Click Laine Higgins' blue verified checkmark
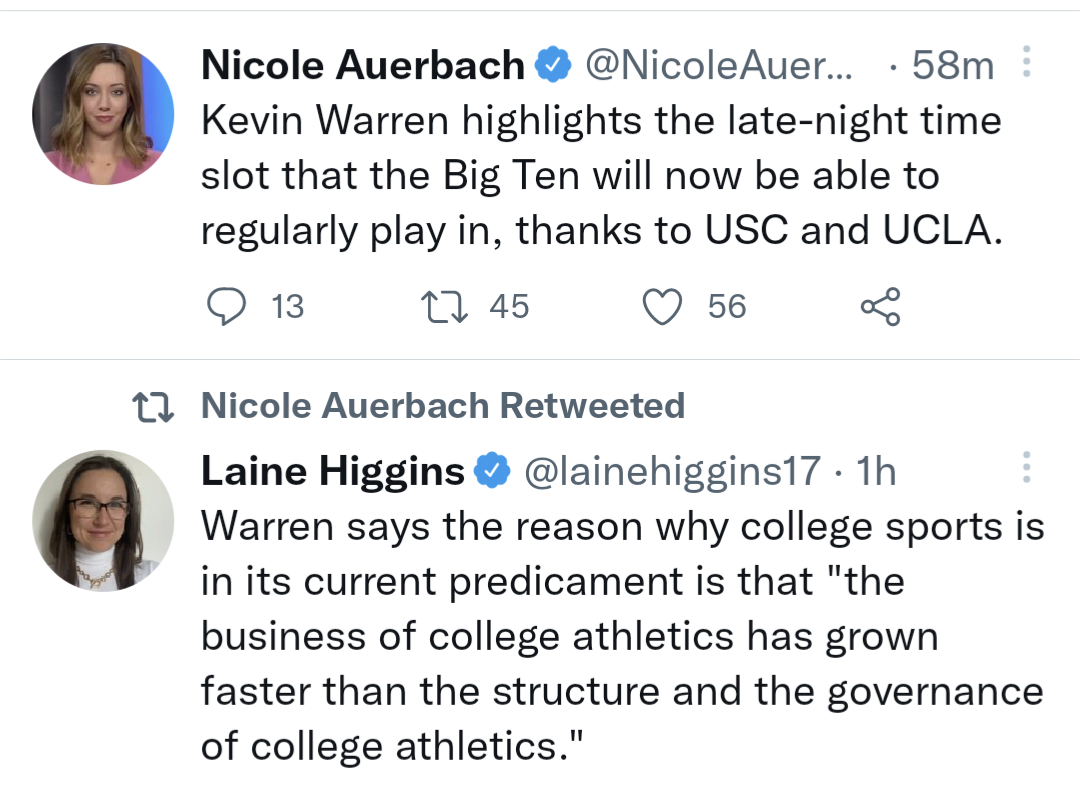The height and width of the screenshot is (789, 1080). (492, 470)
